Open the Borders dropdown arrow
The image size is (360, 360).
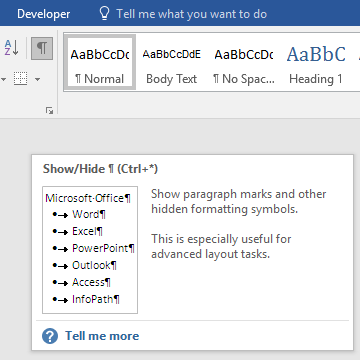[37, 79]
